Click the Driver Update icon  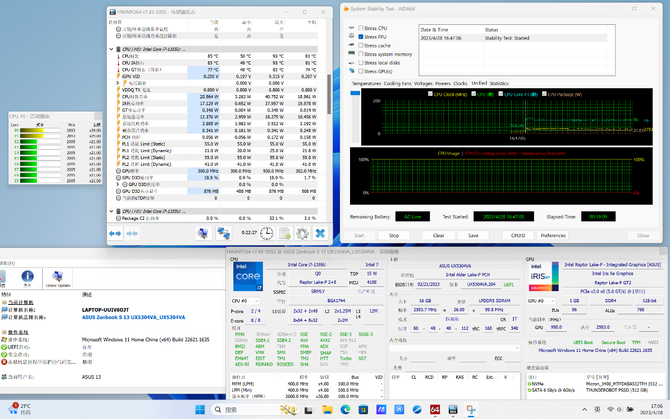point(57,278)
